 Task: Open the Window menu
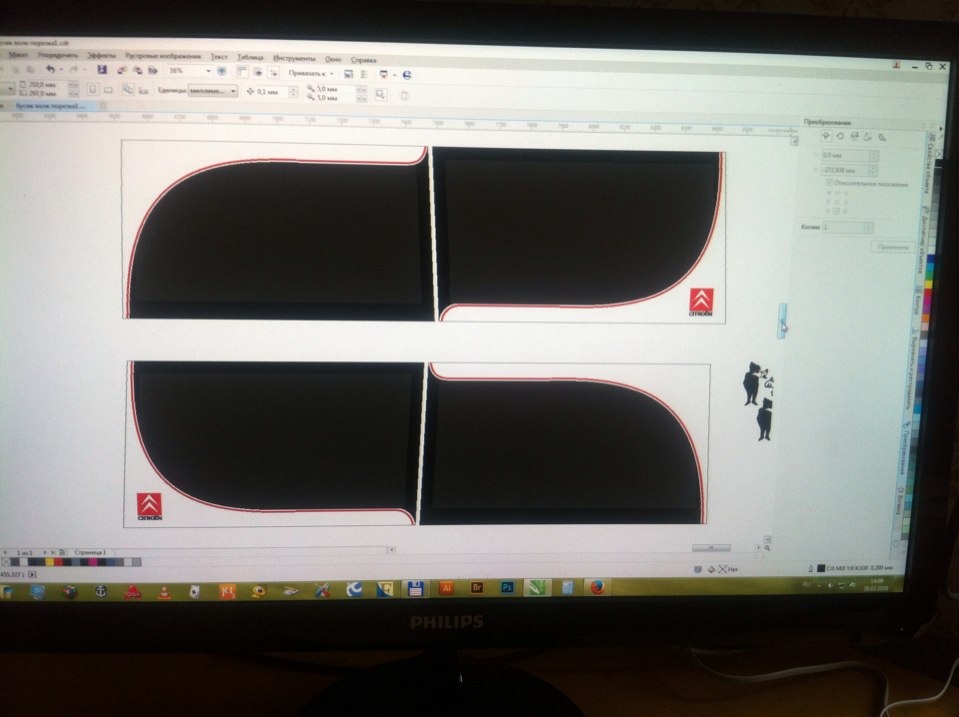coord(333,59)
